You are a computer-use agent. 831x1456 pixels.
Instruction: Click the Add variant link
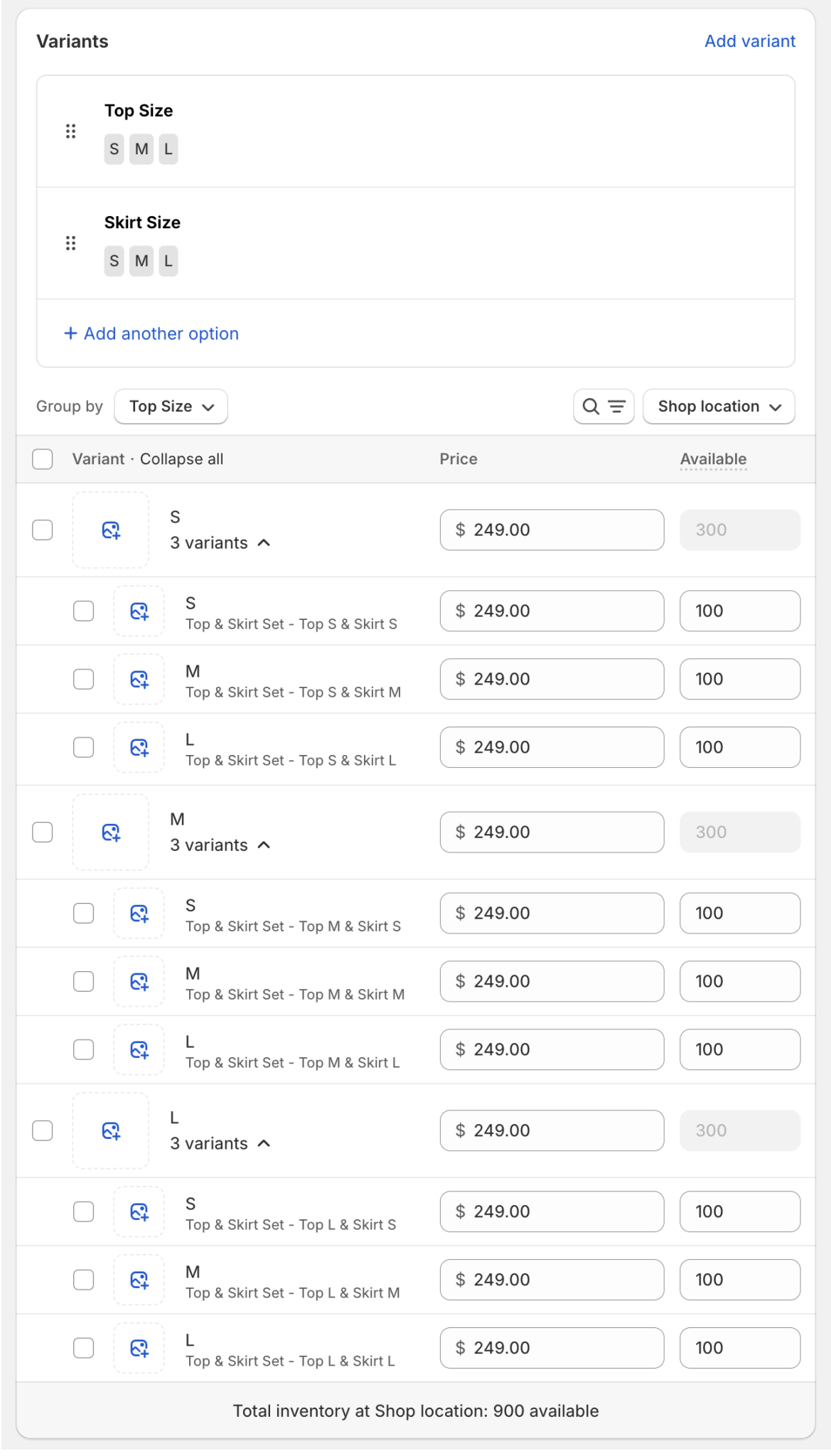pyautogui.click(x=749, y=41)
